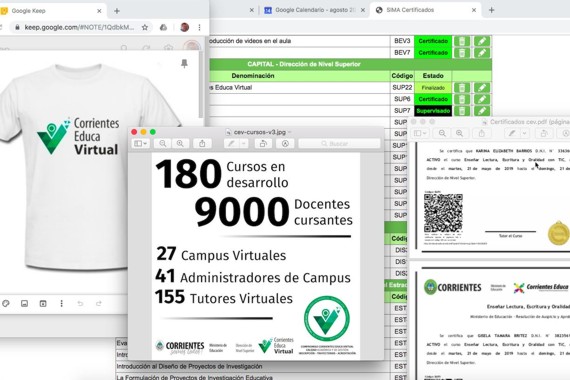Click the Estado column header

(433, 76)
